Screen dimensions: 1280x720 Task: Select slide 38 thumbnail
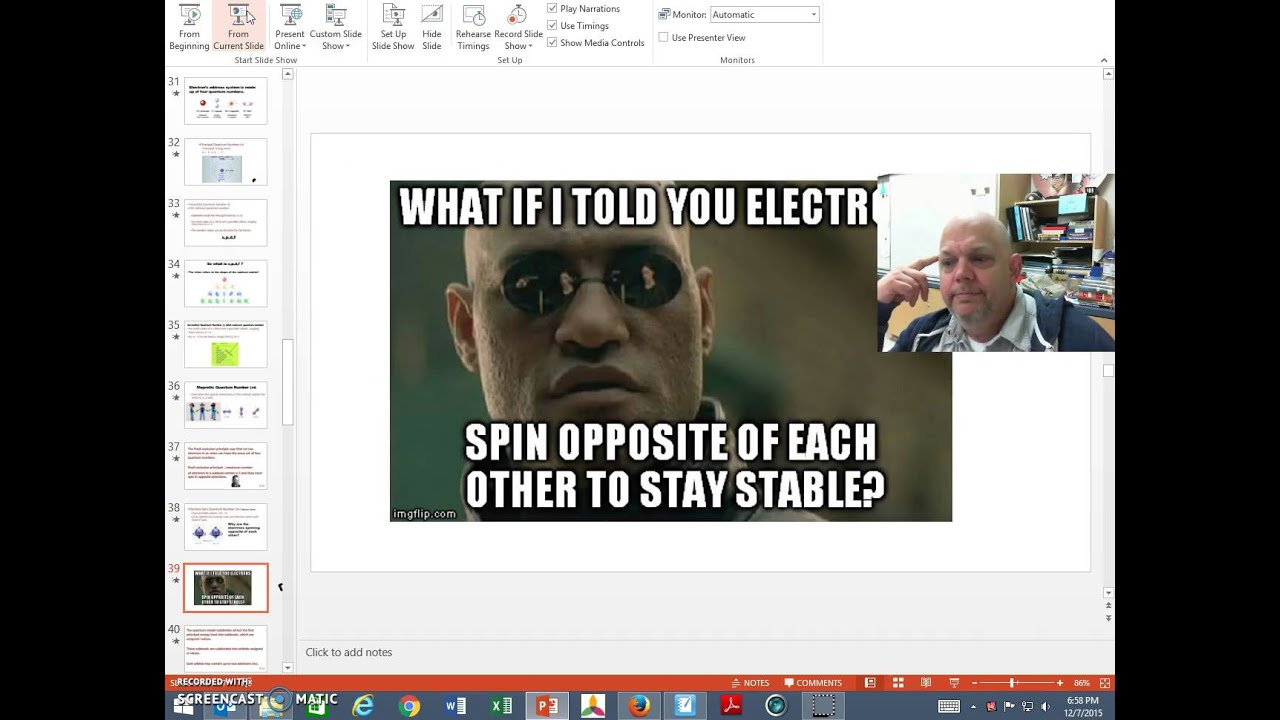pyautogui.click(x=226, y=527)
